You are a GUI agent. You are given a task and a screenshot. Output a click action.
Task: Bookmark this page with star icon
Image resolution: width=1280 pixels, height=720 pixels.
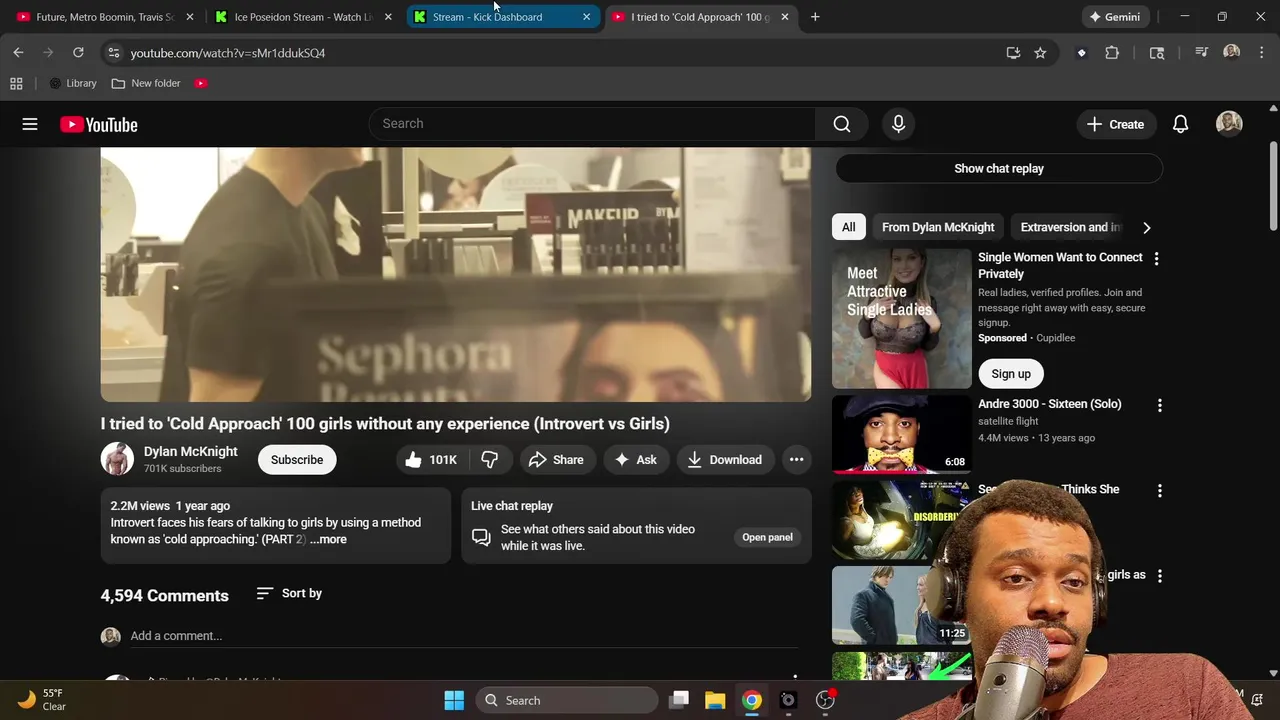[x=1040, y=53]
